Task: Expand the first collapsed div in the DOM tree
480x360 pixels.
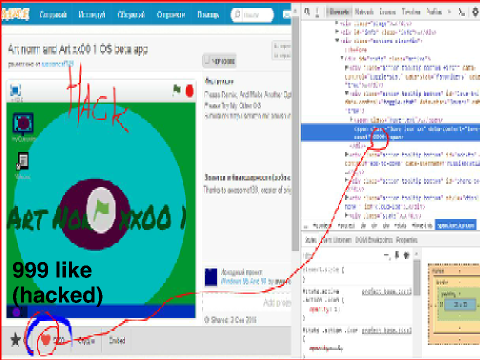Action: (337, 23)
